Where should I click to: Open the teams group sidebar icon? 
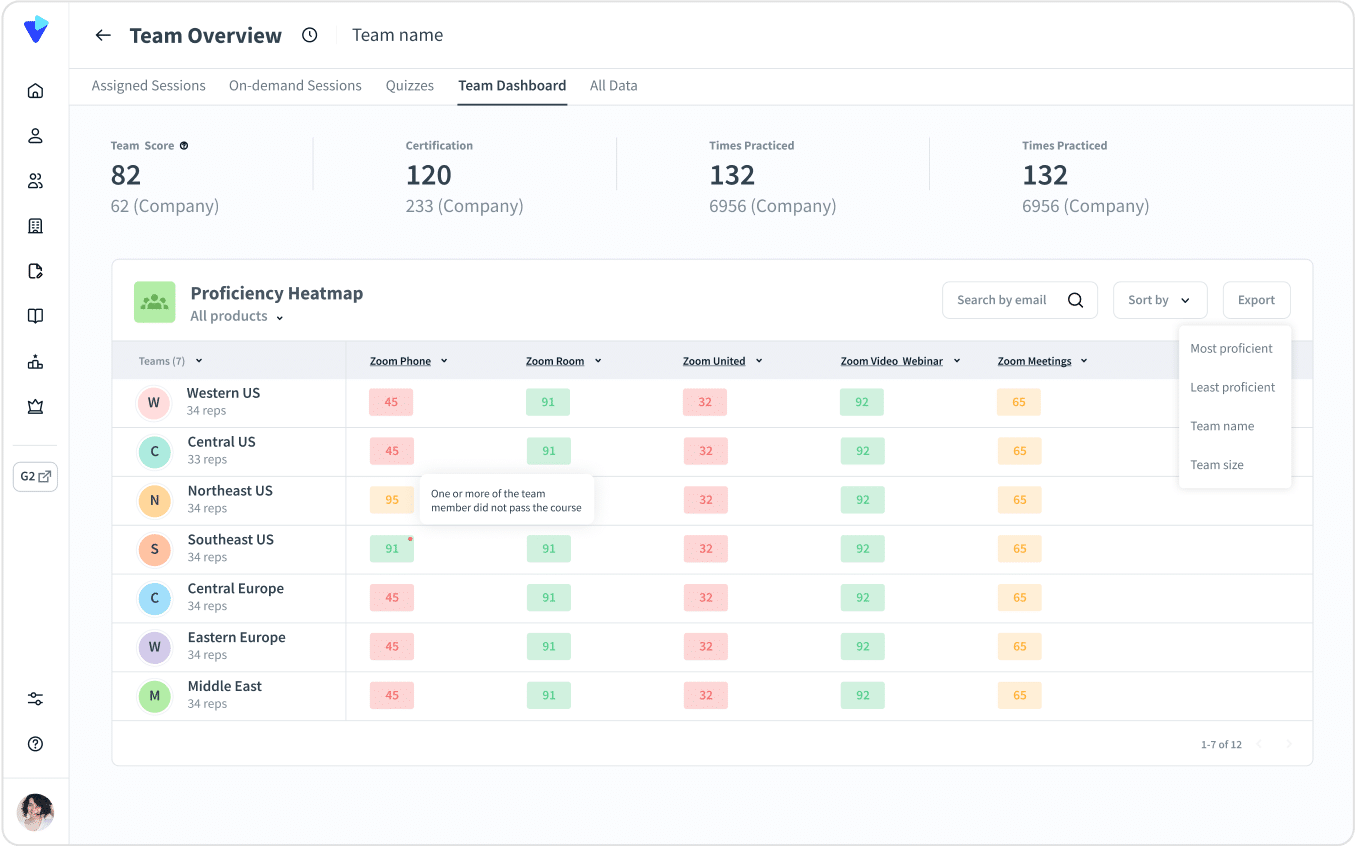pyautogui.click(x=36, y=181)
